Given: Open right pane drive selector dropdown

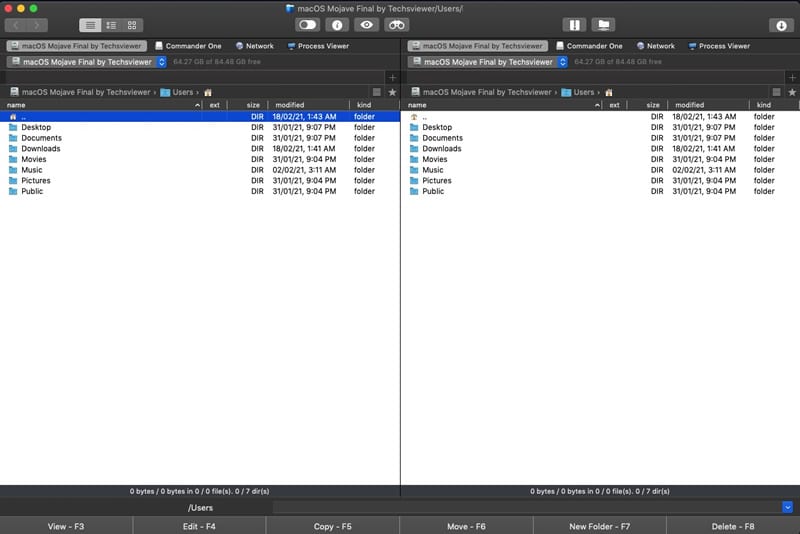Looking at the screenshot, I should pos(488,62).
